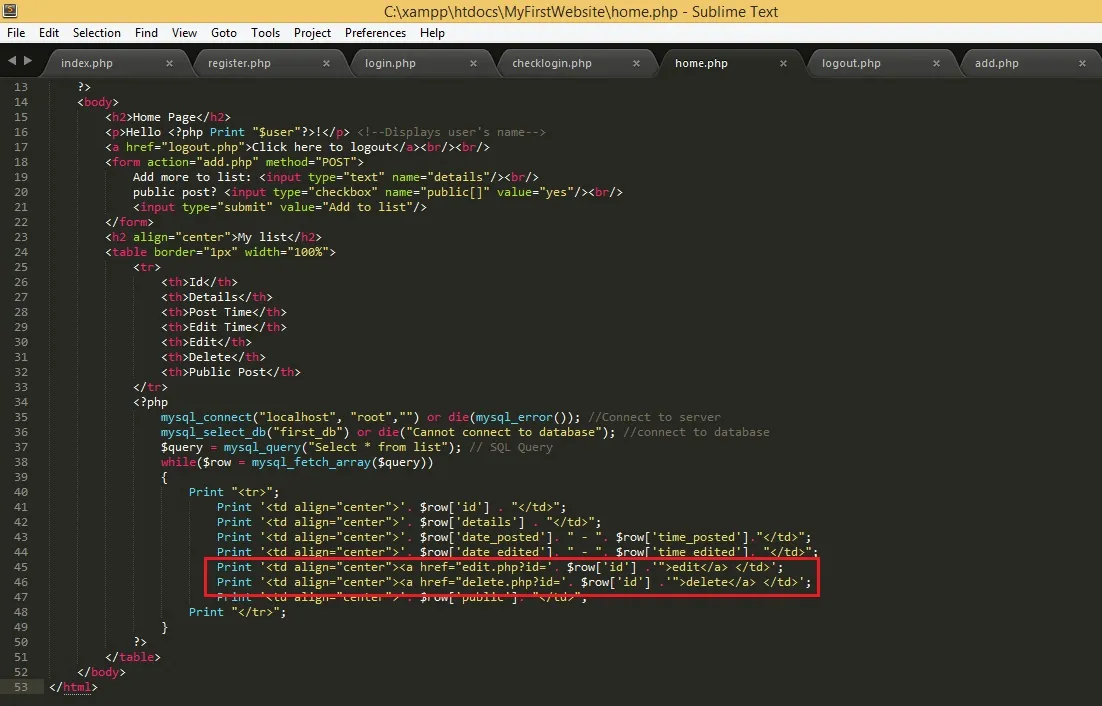Click the '//Connect to server' comment

(x=654, y=417)
